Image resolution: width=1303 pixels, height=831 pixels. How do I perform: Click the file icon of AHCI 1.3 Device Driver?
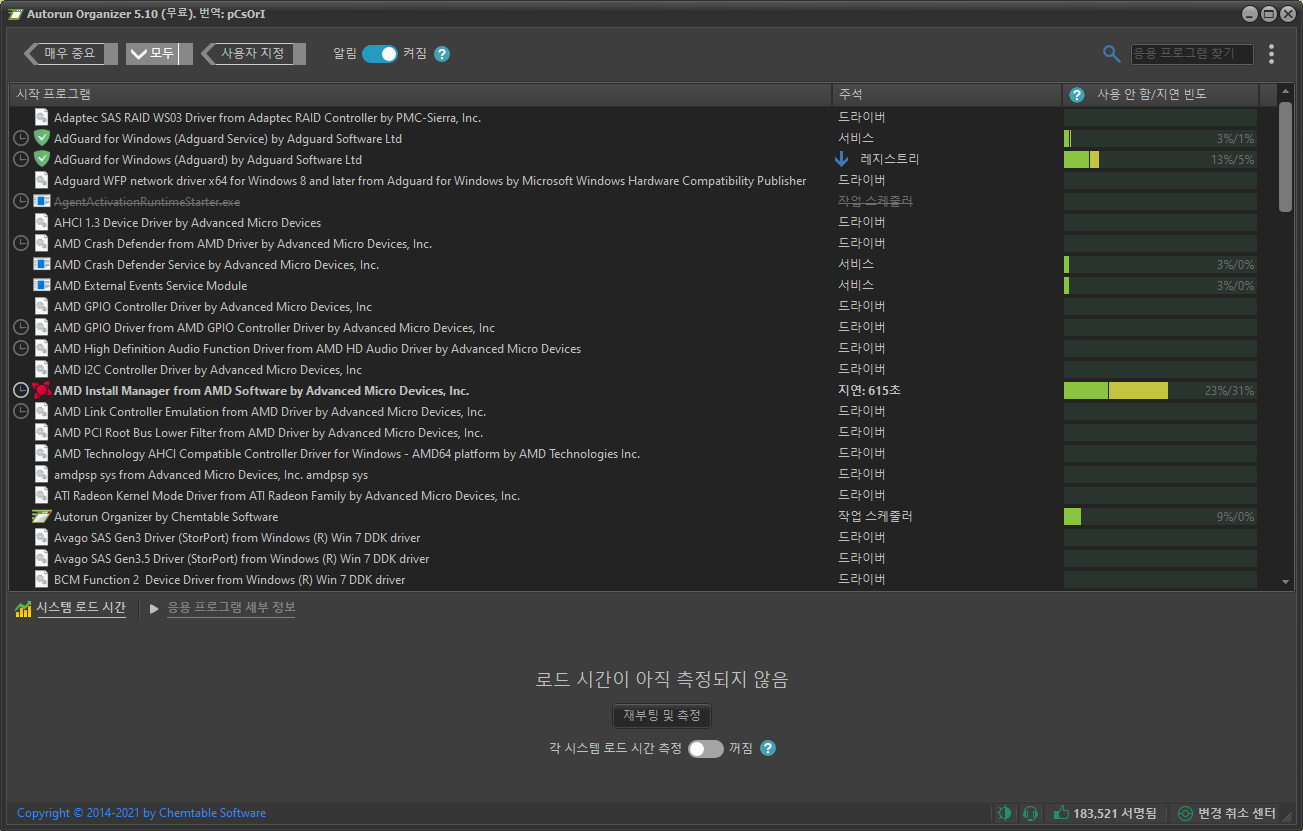pyautogui.click(x=42, y=222)
